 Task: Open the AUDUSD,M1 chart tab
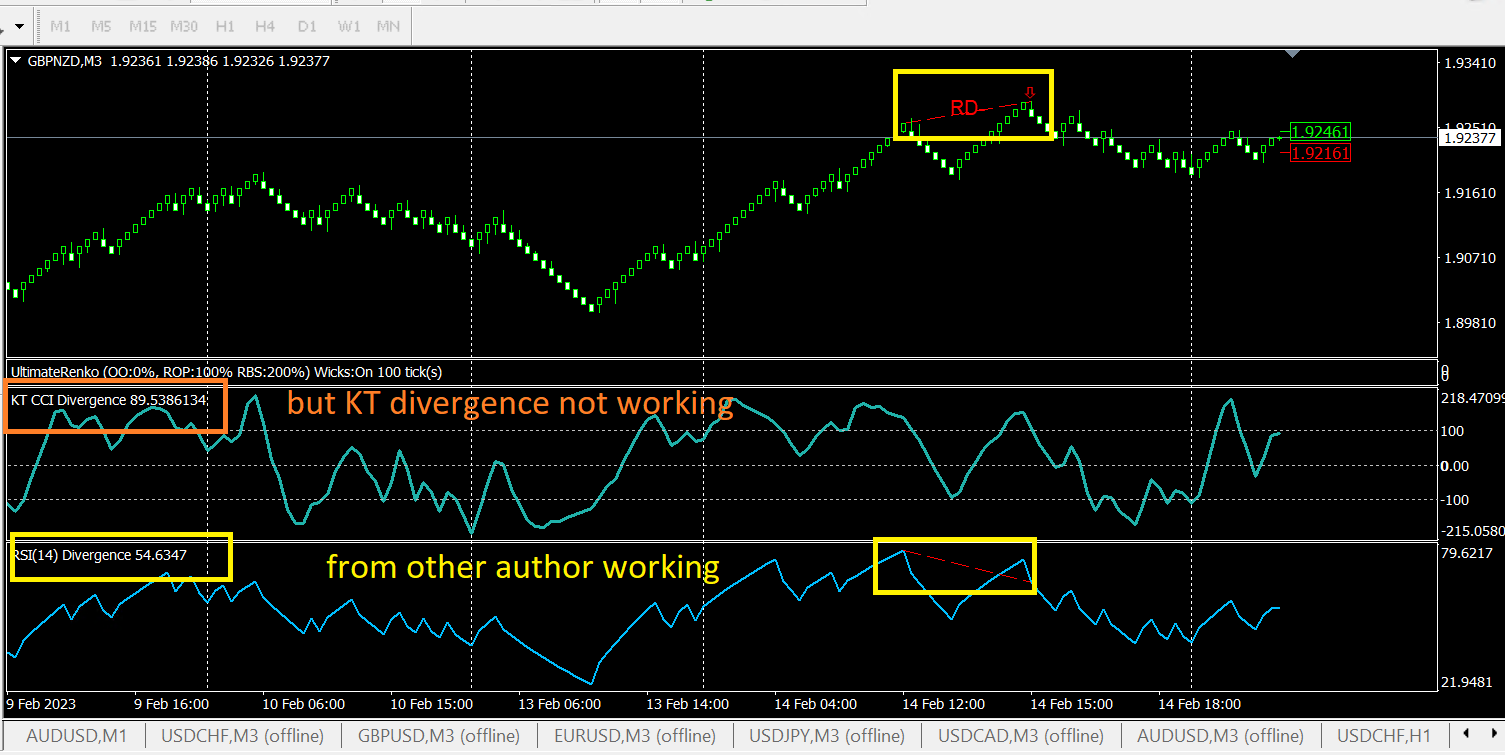tap(76, 736)
